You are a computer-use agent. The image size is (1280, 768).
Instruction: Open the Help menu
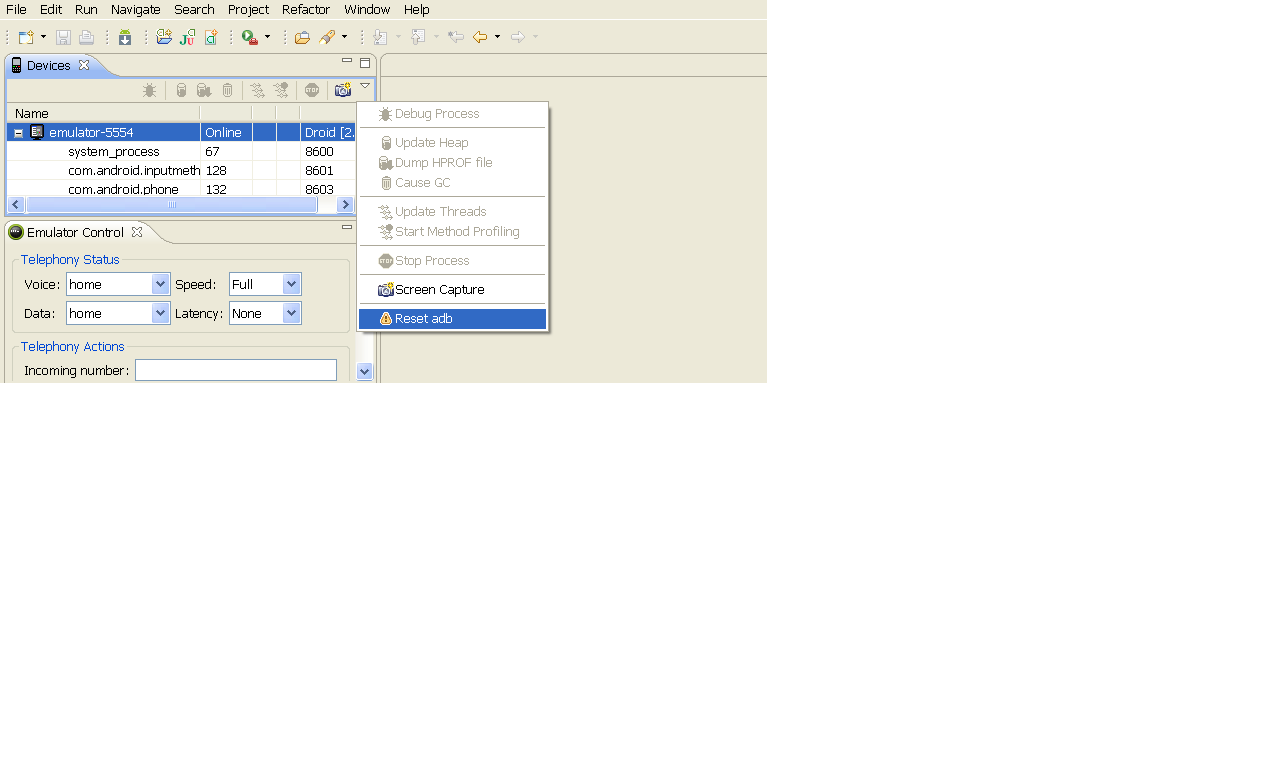417,9
